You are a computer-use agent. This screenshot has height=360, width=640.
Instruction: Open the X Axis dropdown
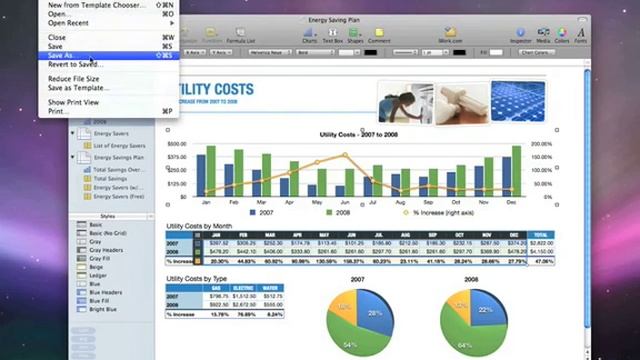pyautogui.click(x=194, y=52)
